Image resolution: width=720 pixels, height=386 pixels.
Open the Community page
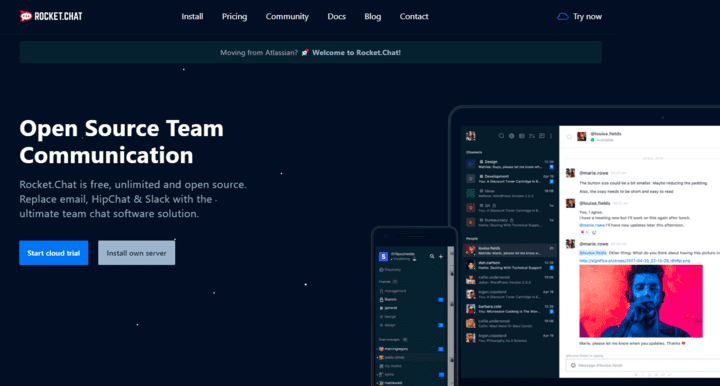click(x=287, y=17)
